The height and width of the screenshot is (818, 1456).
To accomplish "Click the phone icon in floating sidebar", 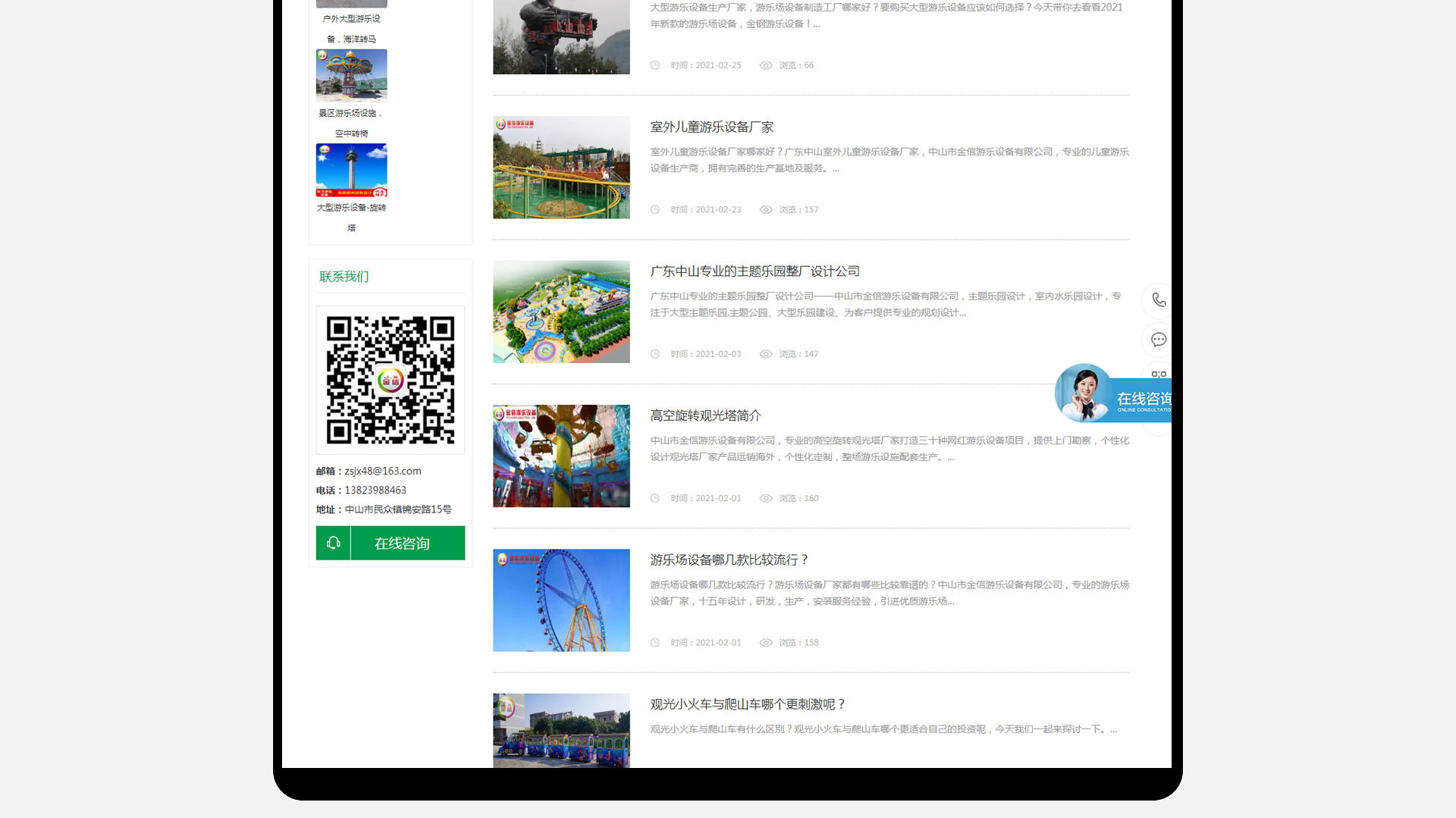I will pyautogui.click(x=1158, y=300).
